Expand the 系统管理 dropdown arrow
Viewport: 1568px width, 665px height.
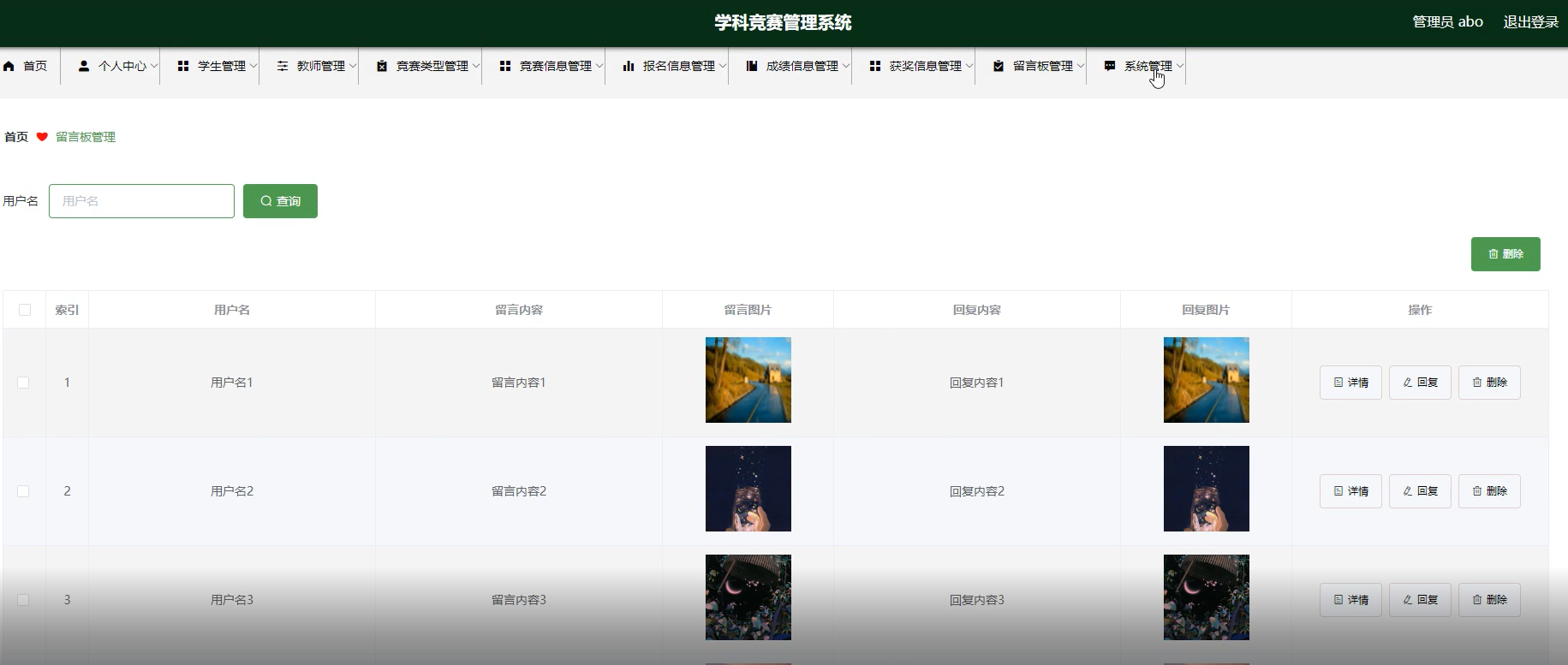pos(1180,66)
